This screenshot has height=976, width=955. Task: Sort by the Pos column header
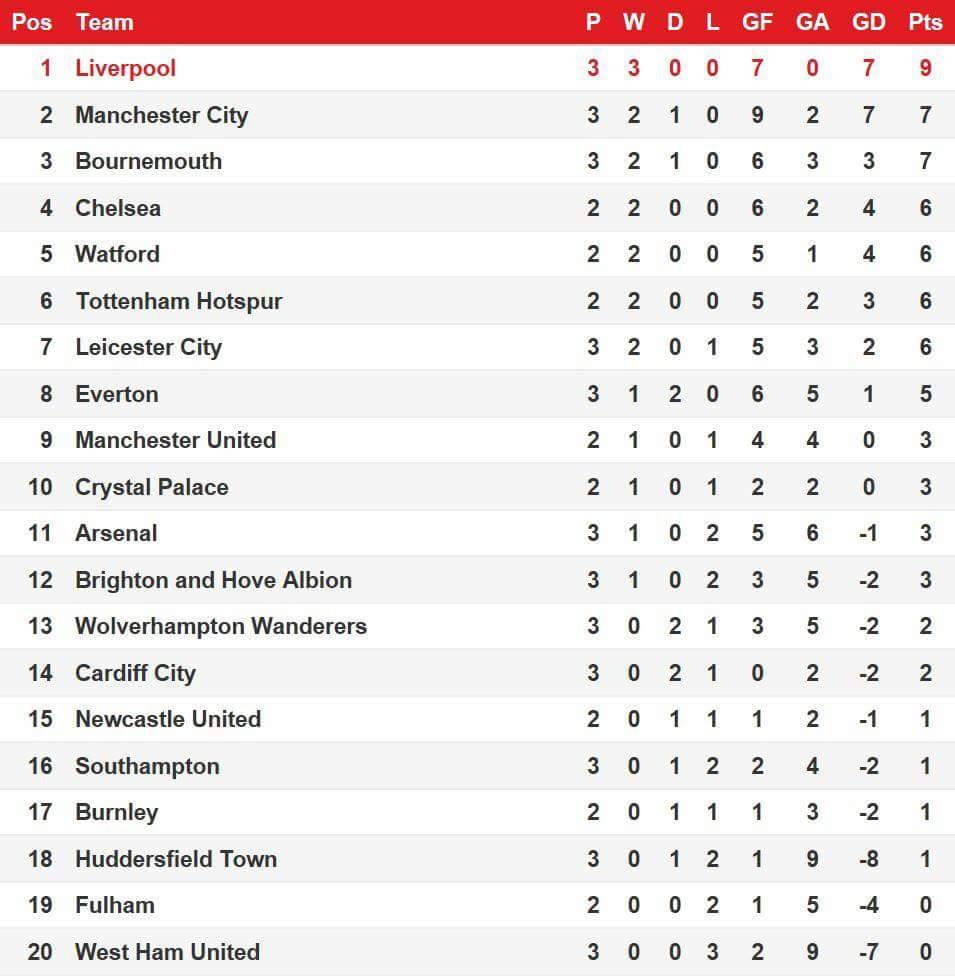click(x=32, y=22)
